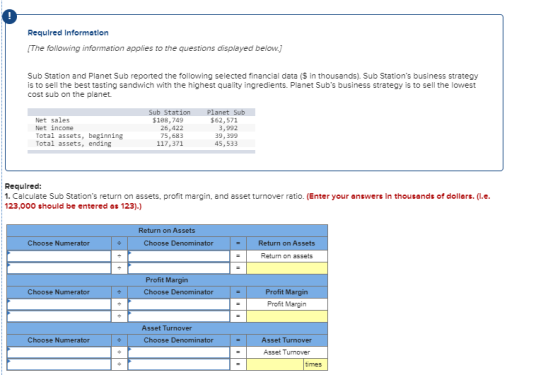560x375 pixels.
Task: Click the Return on Assets section header
Action: (167, 230)
